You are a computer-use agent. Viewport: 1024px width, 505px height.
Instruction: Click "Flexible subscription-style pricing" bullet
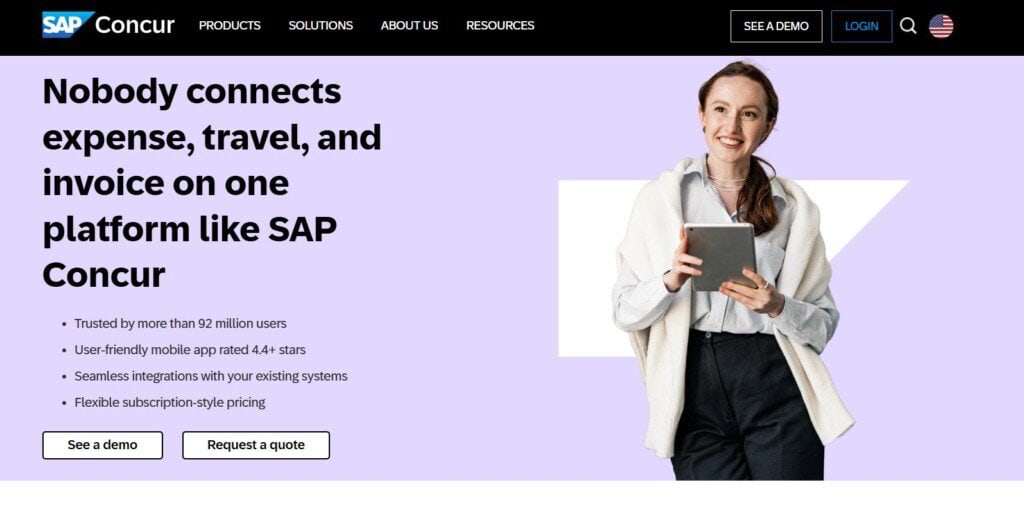click(169, 402)
